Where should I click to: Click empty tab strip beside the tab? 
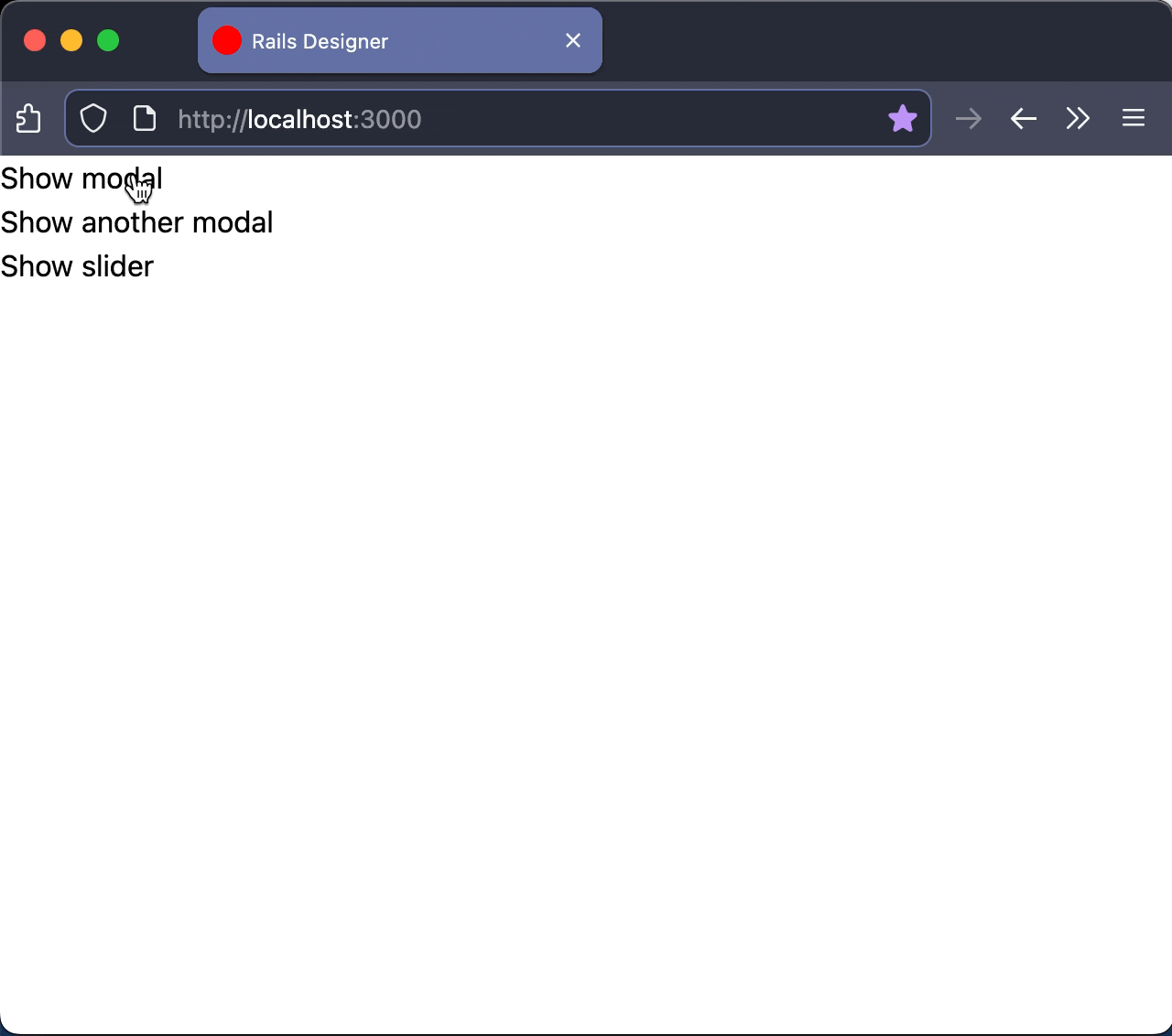[x=870, y=40]
